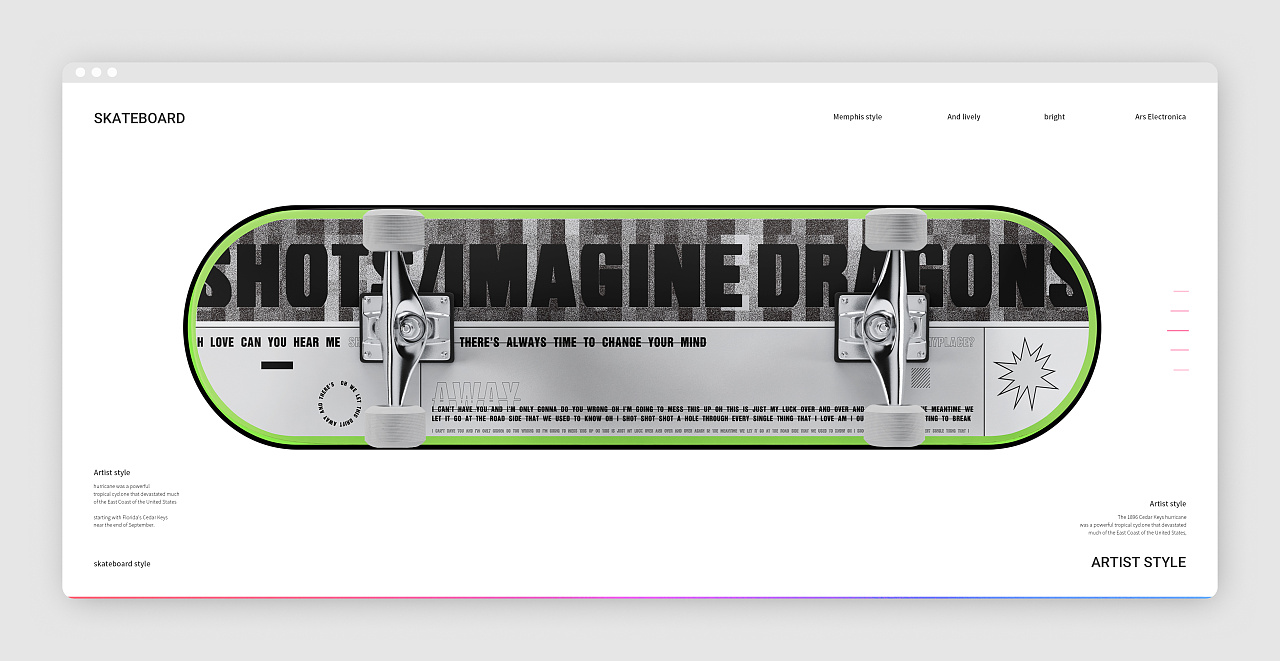
Task: Go to the bright navigation item
Action: [x=1054, y=117]
